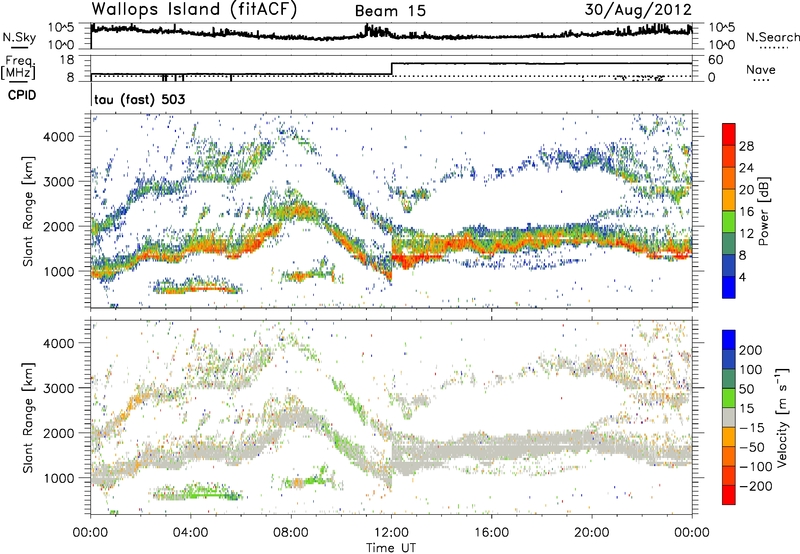800x554 pixels.
Task: Click the power panel's "Slant Range [km]" label
Action: (28, 211)
